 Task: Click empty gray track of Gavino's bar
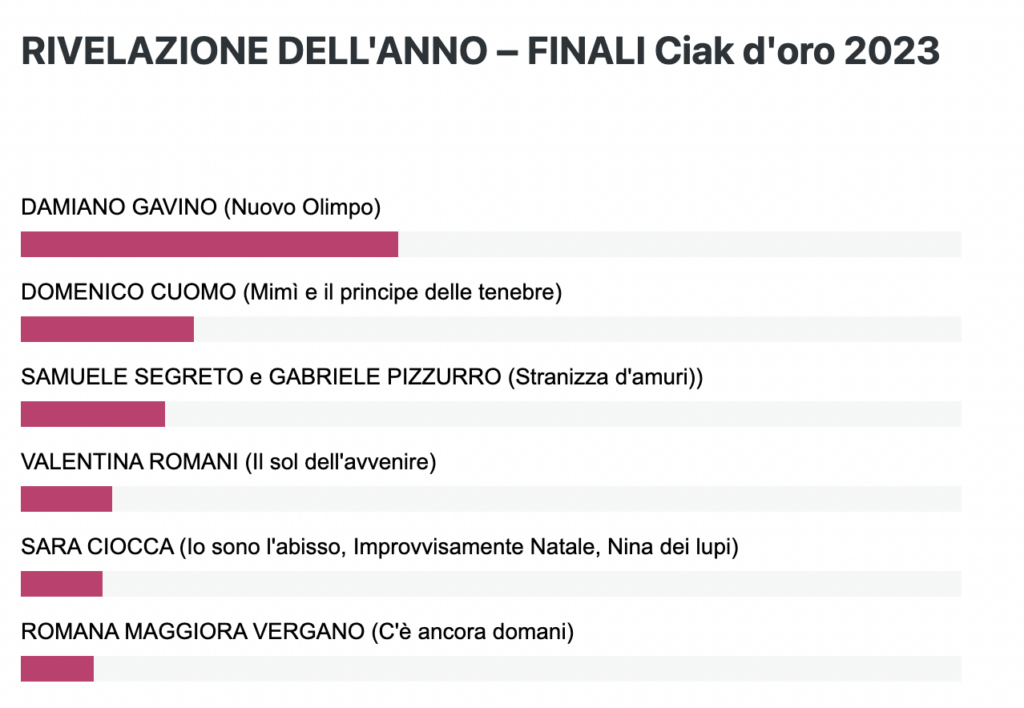click(680, 244)
